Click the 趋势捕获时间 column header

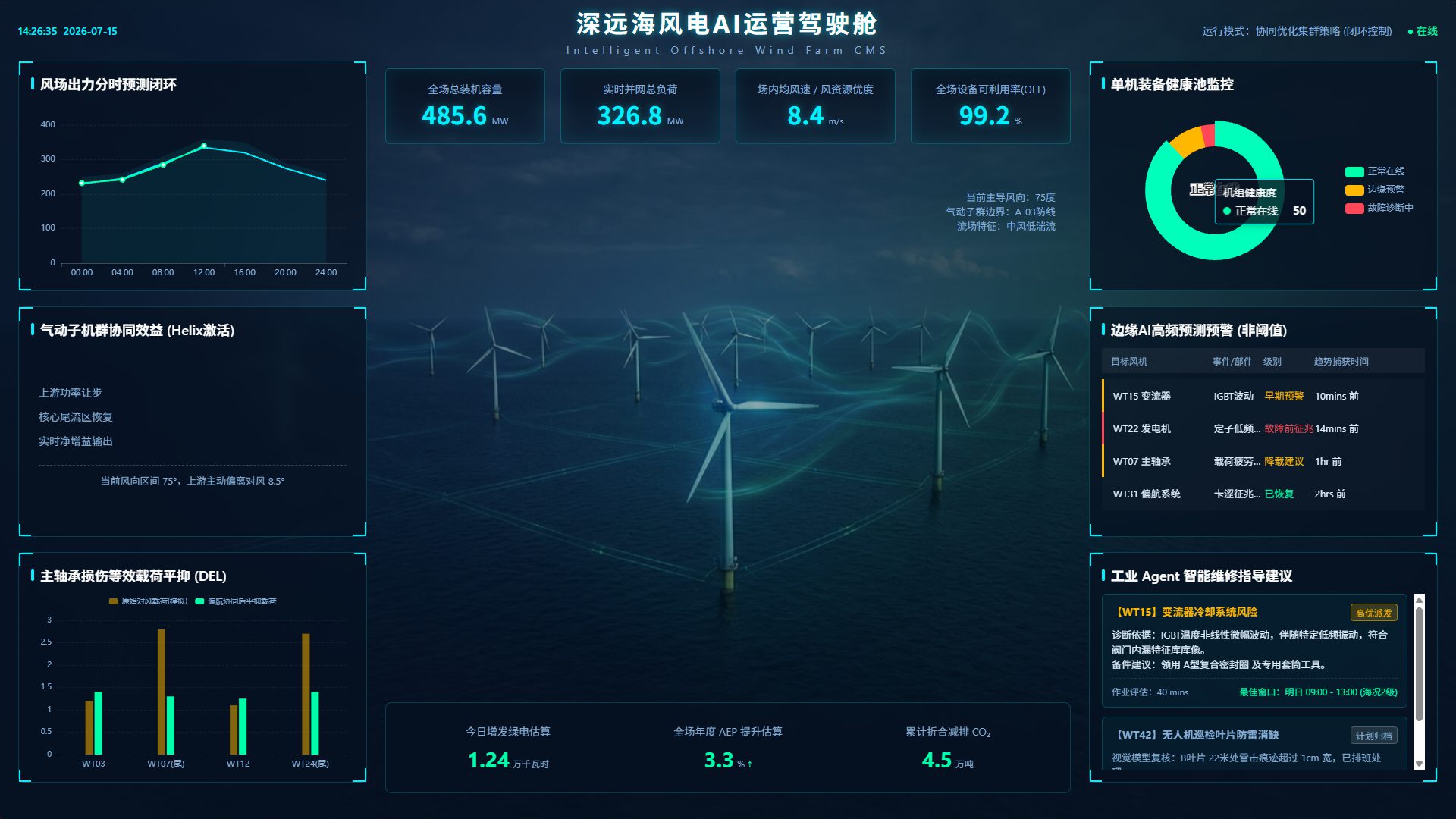click(1341, 362)
